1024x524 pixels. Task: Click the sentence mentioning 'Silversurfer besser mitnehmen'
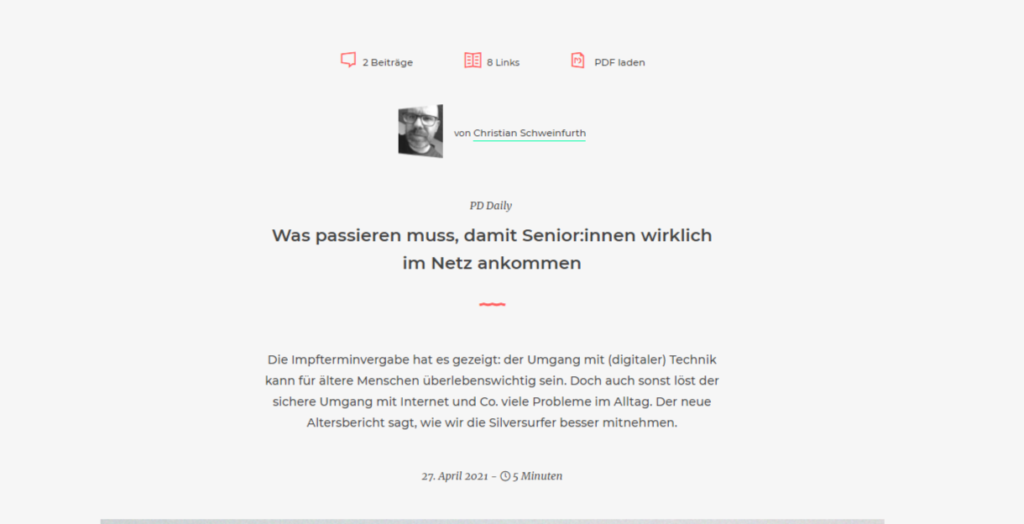coord(492,423)
